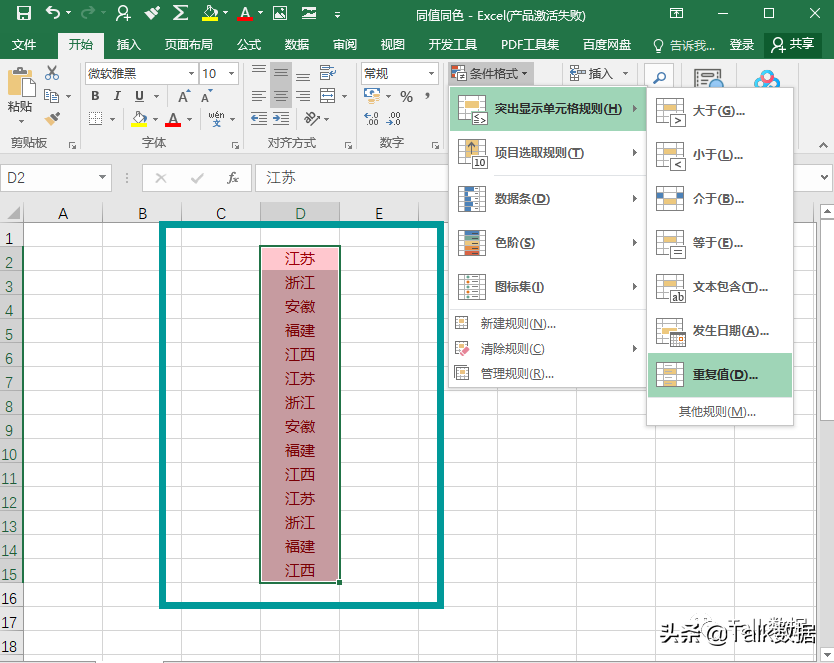This screenshot has height=663, width=834.
Task: Click the Cut scissors icon
Action: (x=52, y=73)
